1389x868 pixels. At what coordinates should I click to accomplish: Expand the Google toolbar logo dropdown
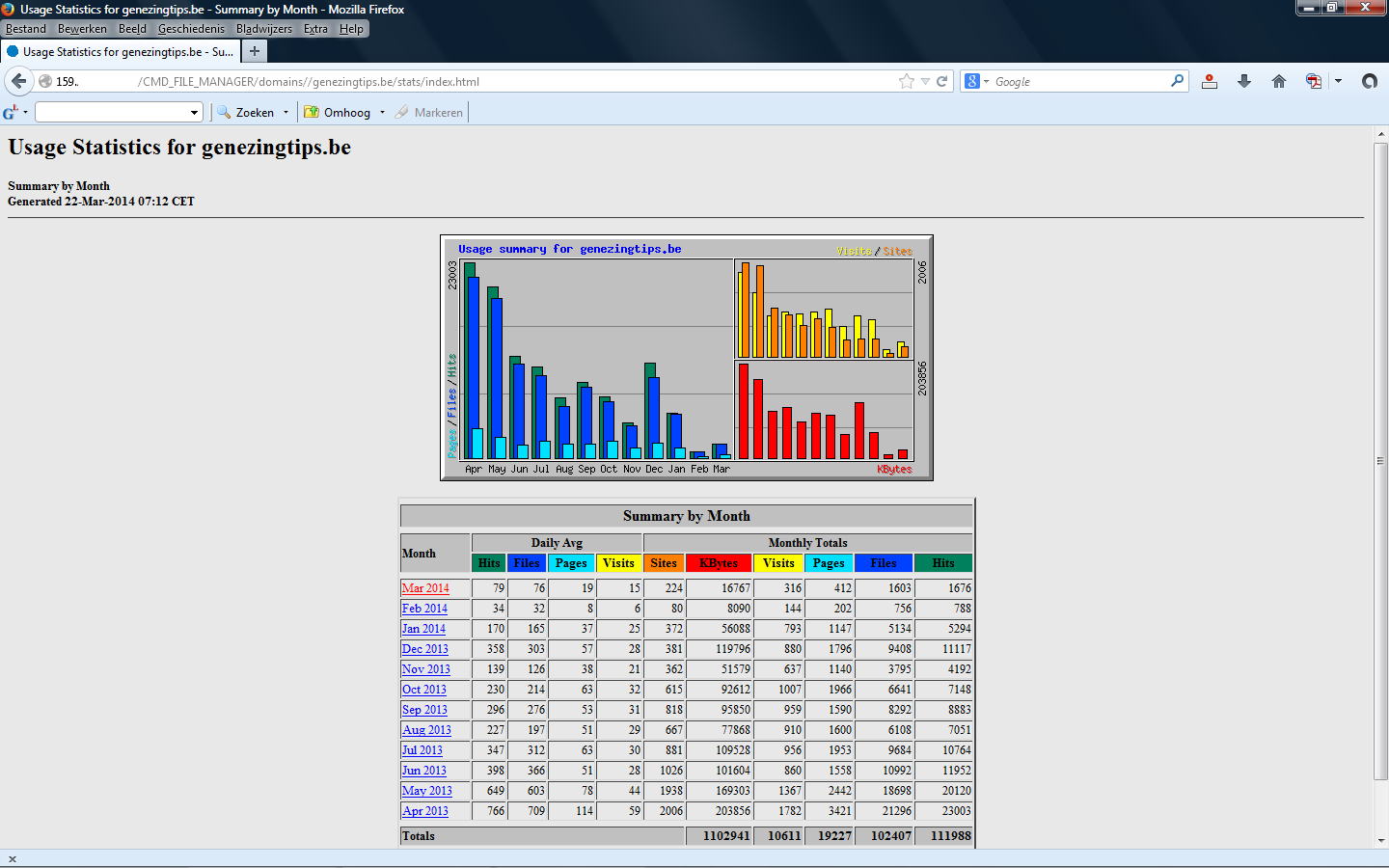(25, 113)
